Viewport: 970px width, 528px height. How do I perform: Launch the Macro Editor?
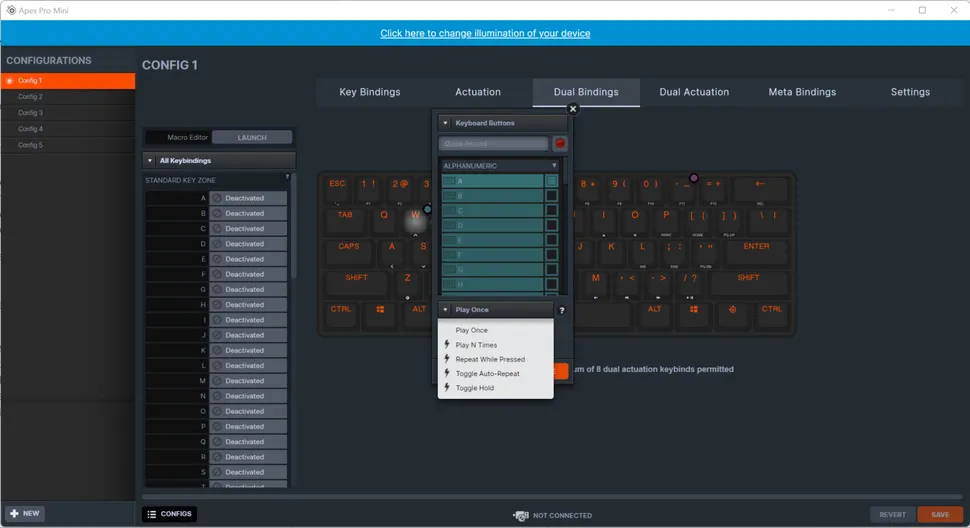(x=252, y=137)
